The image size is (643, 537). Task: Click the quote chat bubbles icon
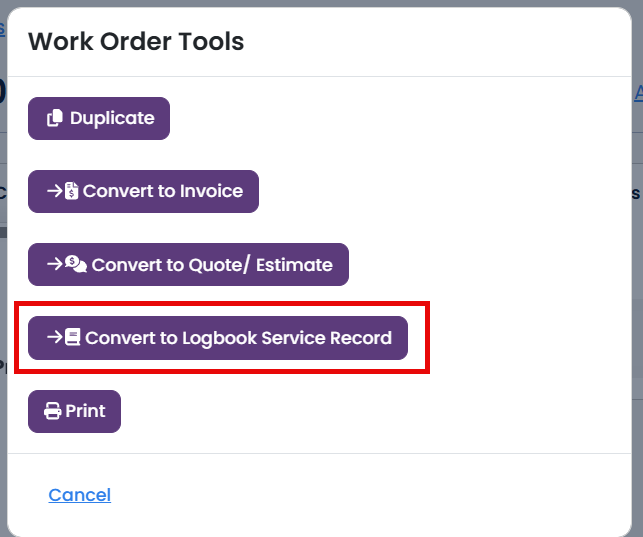click(x=76, y=264)
